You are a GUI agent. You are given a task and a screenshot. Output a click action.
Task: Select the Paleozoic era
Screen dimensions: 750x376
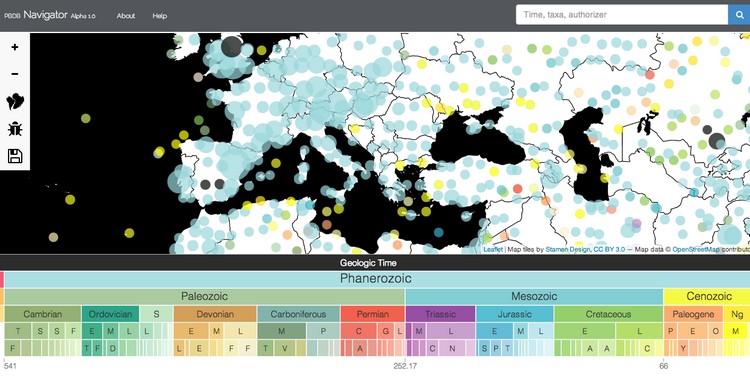[x=205, y=297]
